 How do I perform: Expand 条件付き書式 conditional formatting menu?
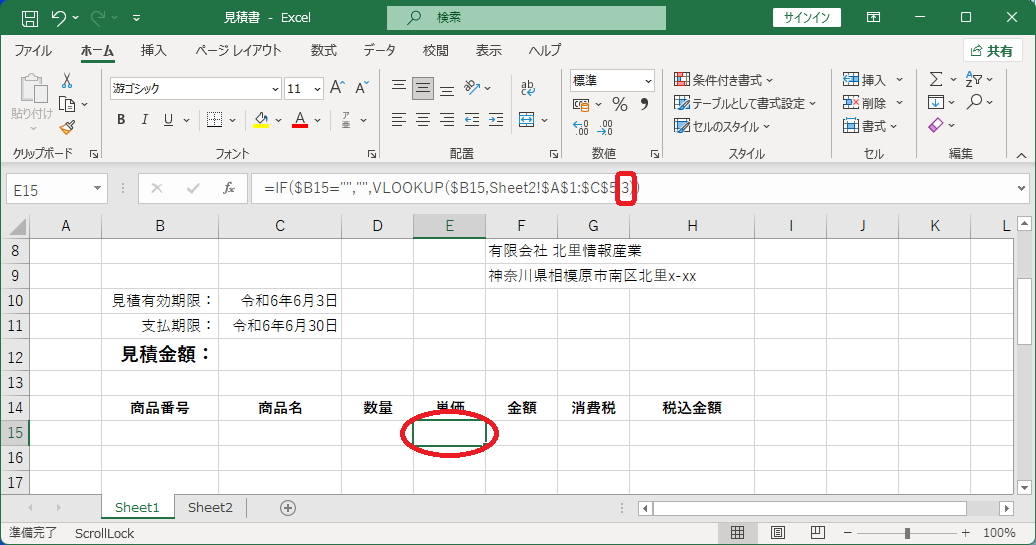point(723,80)
